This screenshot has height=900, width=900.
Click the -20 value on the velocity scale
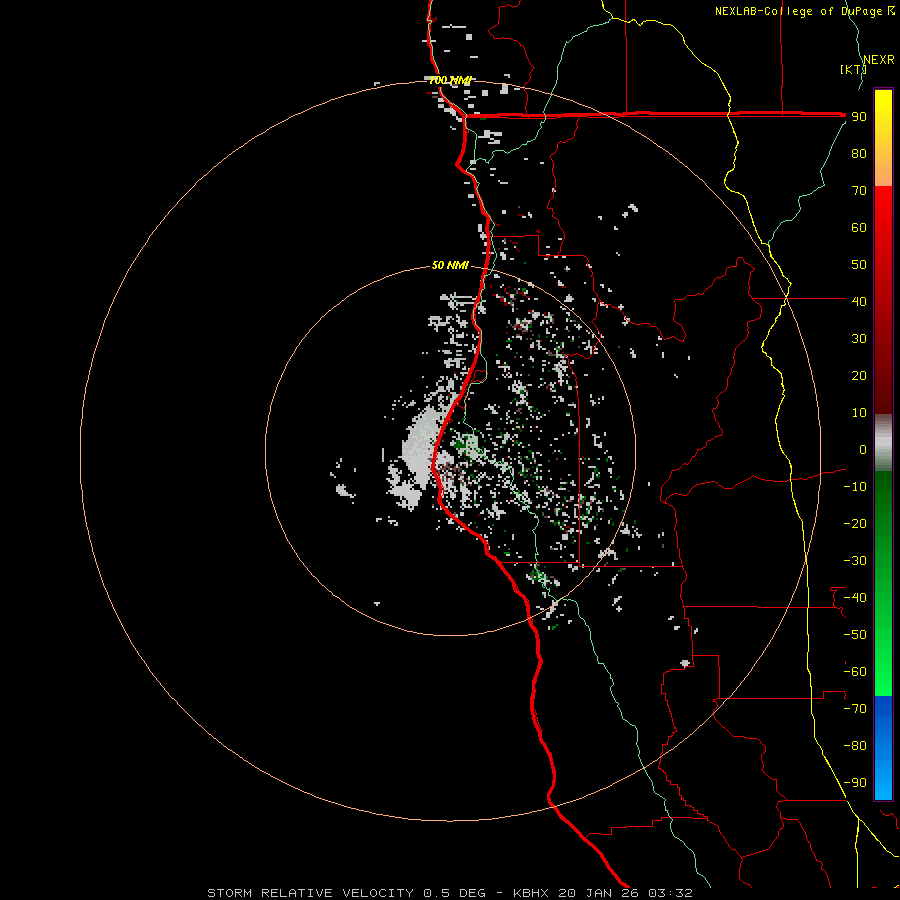855,524
